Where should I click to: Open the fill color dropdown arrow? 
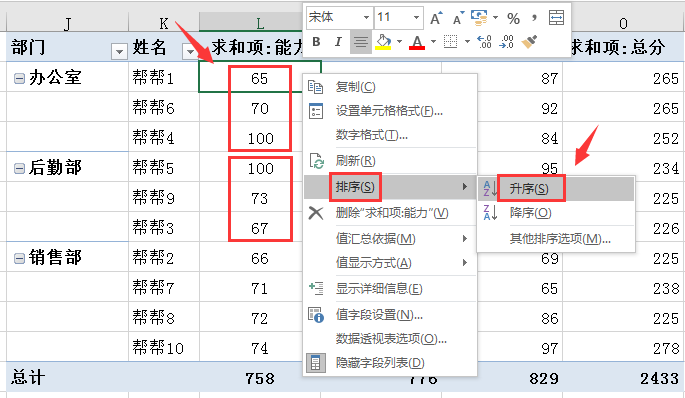point(399,42)
